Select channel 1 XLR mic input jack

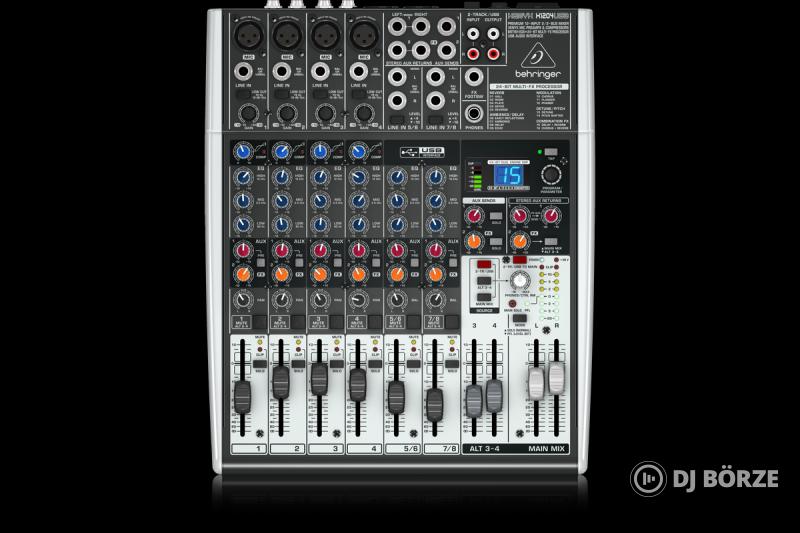click(248, 36)
